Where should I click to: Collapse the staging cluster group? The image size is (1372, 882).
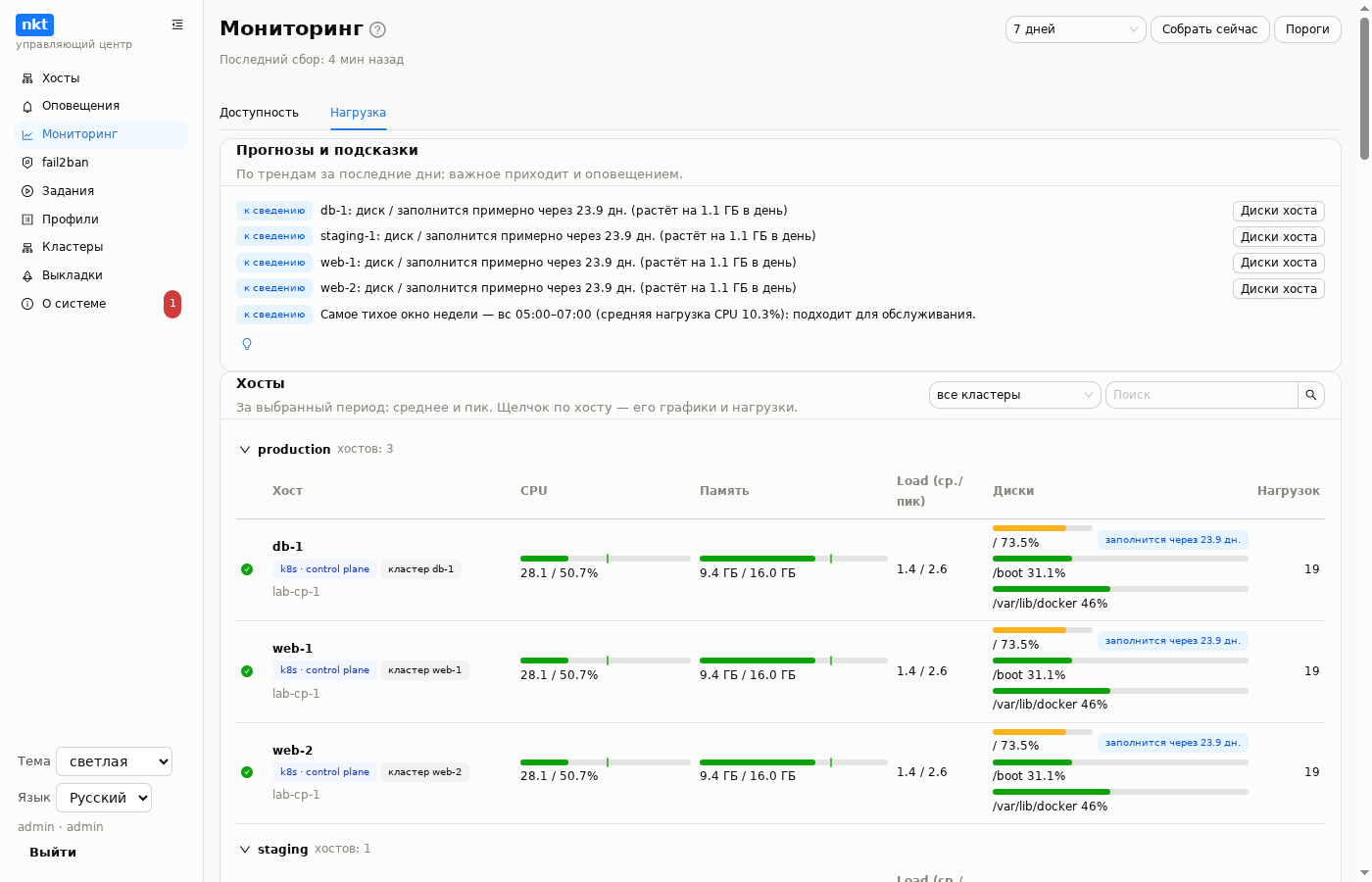(x=245, y=850)
